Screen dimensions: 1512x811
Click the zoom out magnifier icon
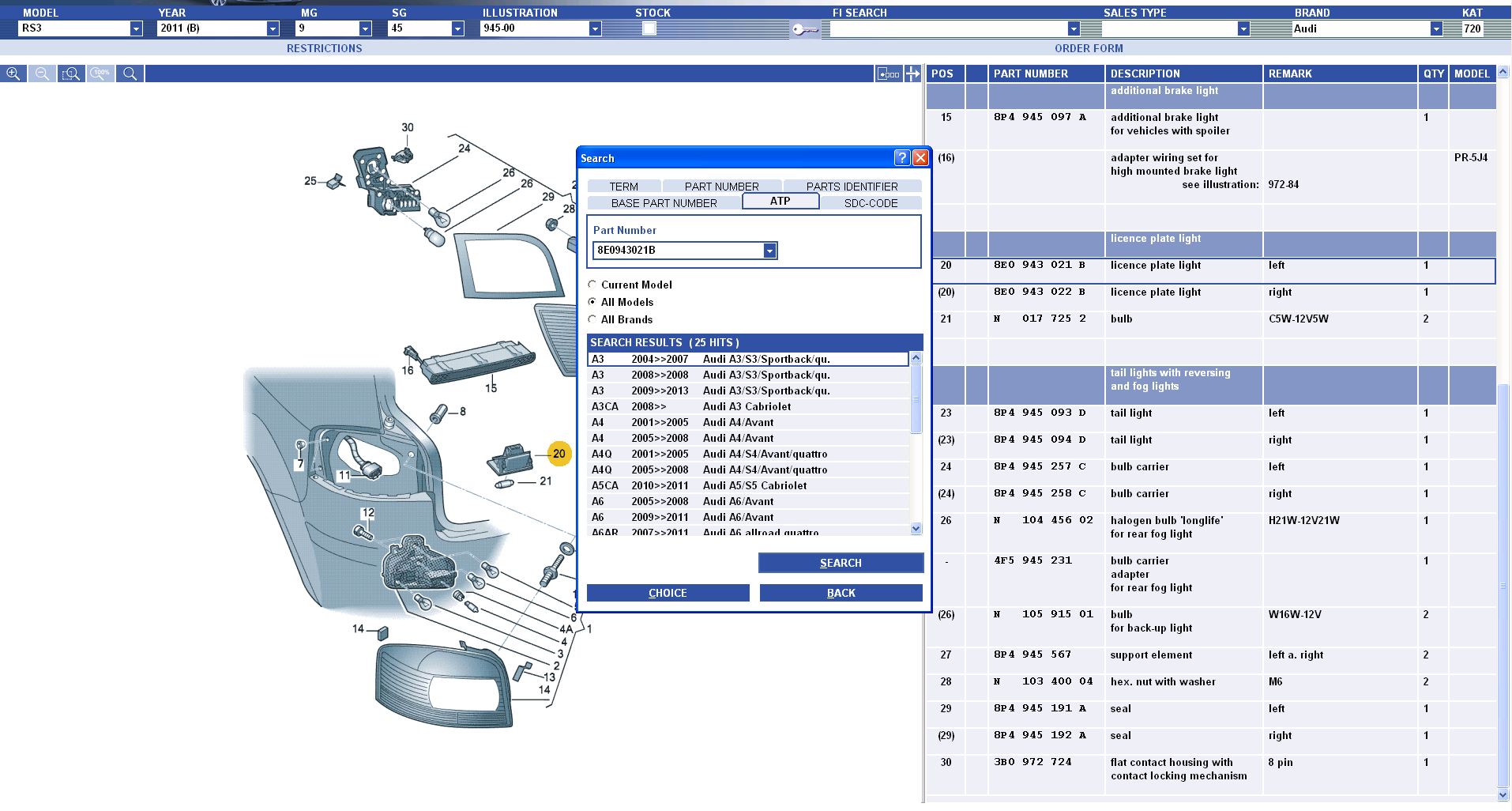42,74
